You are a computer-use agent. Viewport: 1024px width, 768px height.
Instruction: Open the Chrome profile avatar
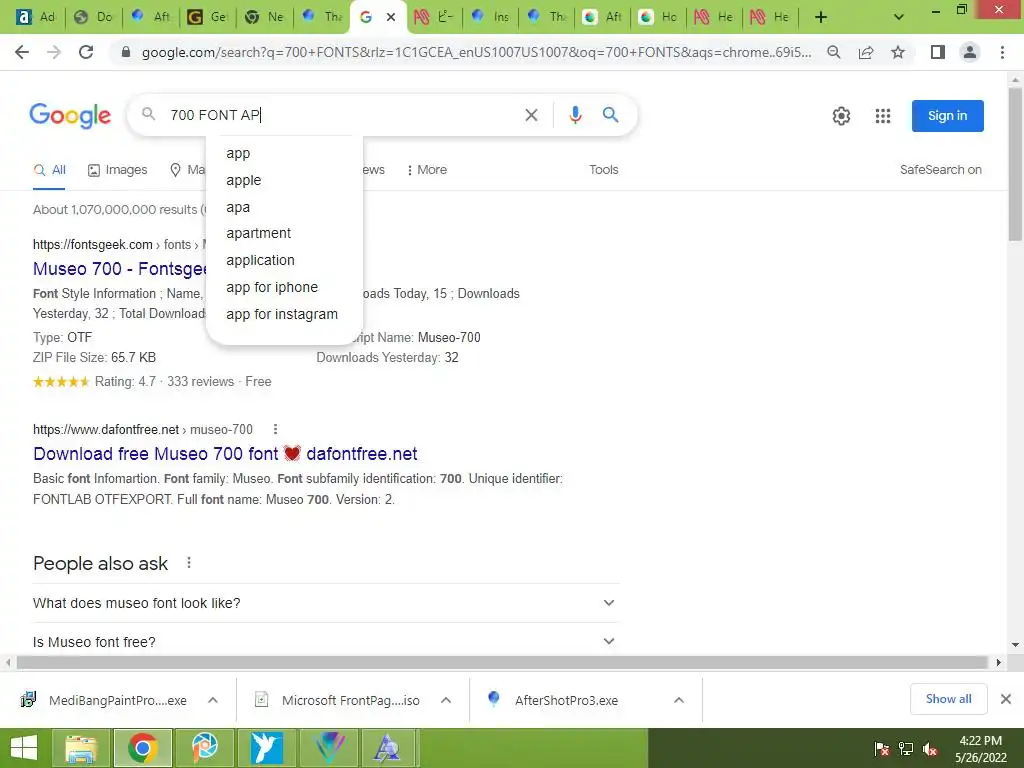(x=970, y=52)
